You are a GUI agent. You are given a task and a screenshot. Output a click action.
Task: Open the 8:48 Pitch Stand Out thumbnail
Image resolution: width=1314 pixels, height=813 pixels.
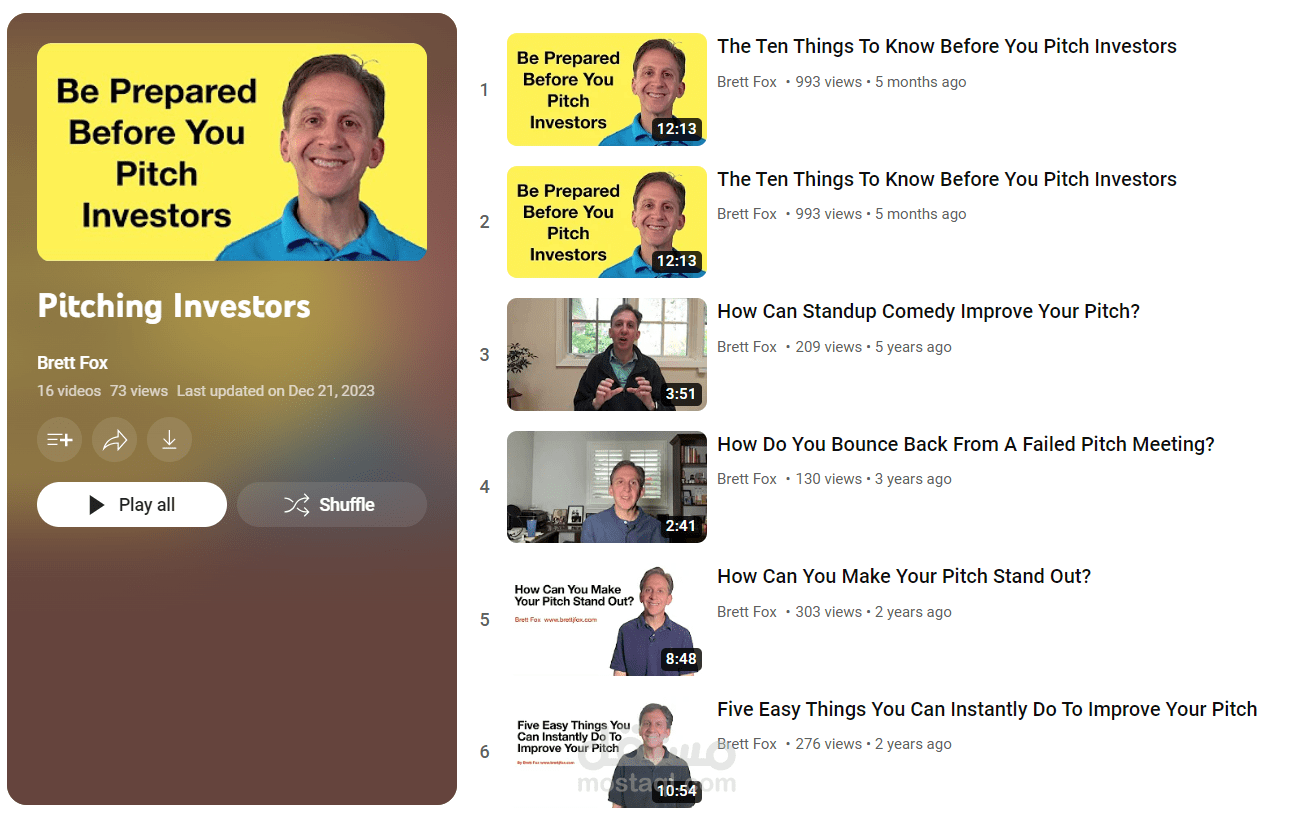(607, 620)
